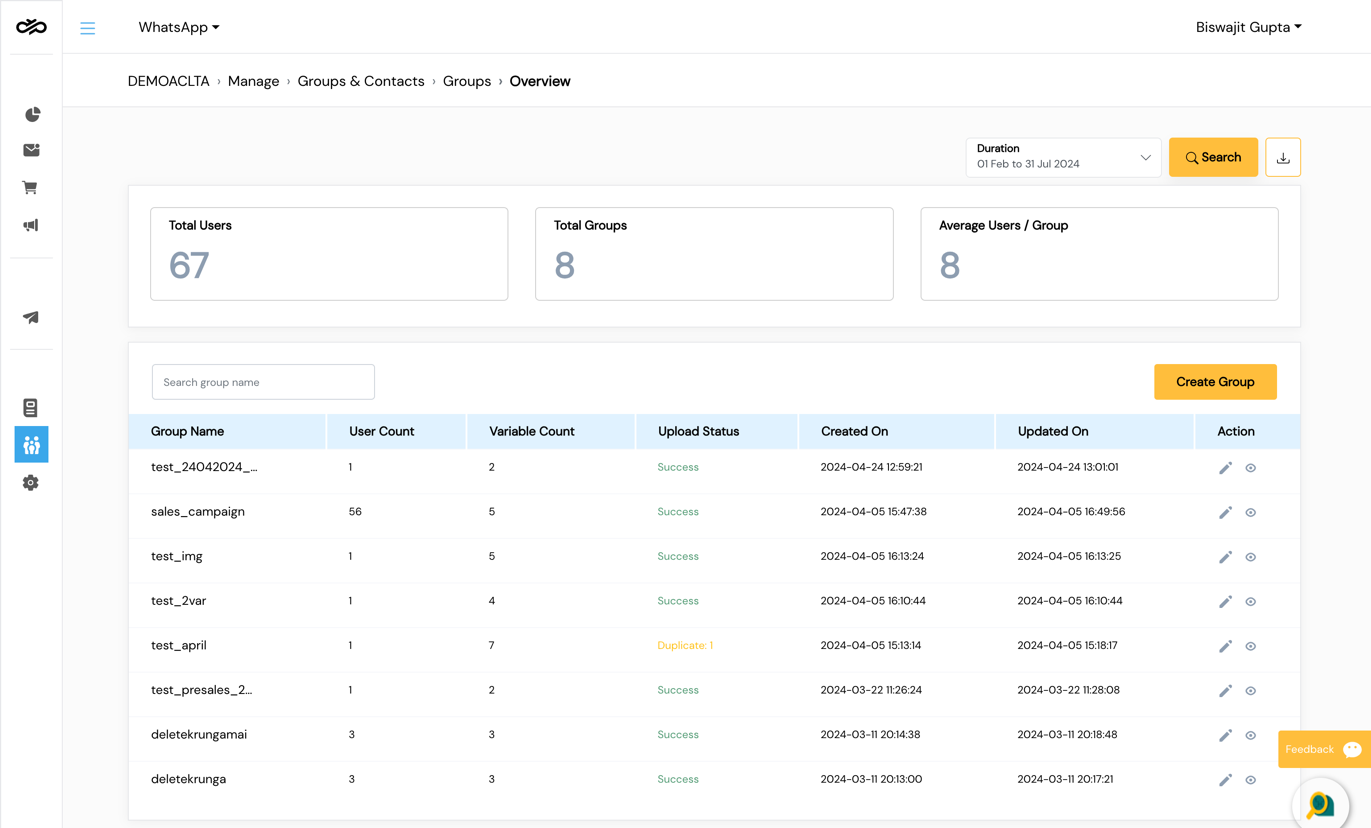The width and height of the screenshot is (1371, 828).
Task: Select the deletekrungamai group name
Action: click(x=199, y=734)
